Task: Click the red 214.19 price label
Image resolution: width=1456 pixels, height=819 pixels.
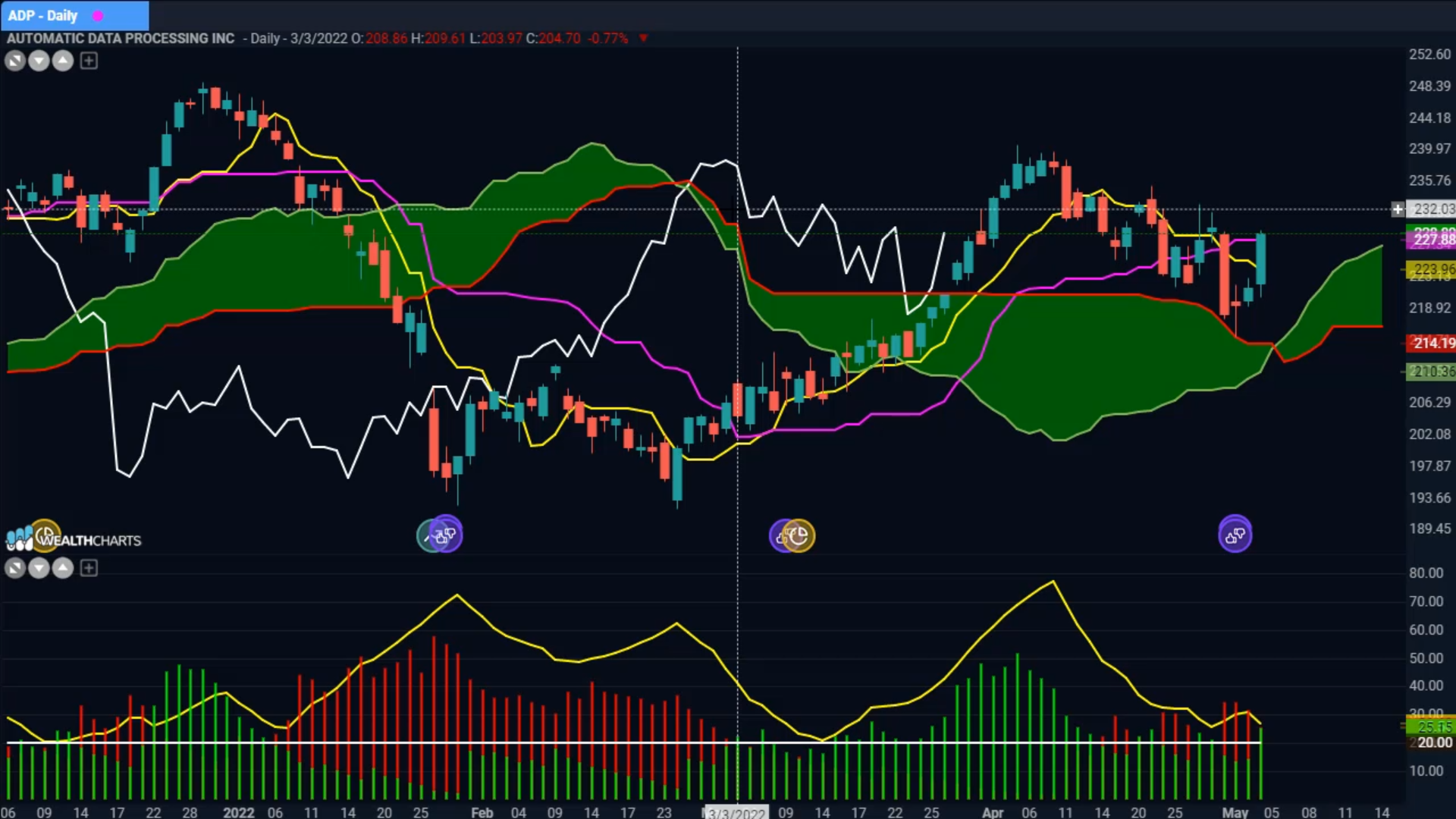Action: (x=1432, y=343)
